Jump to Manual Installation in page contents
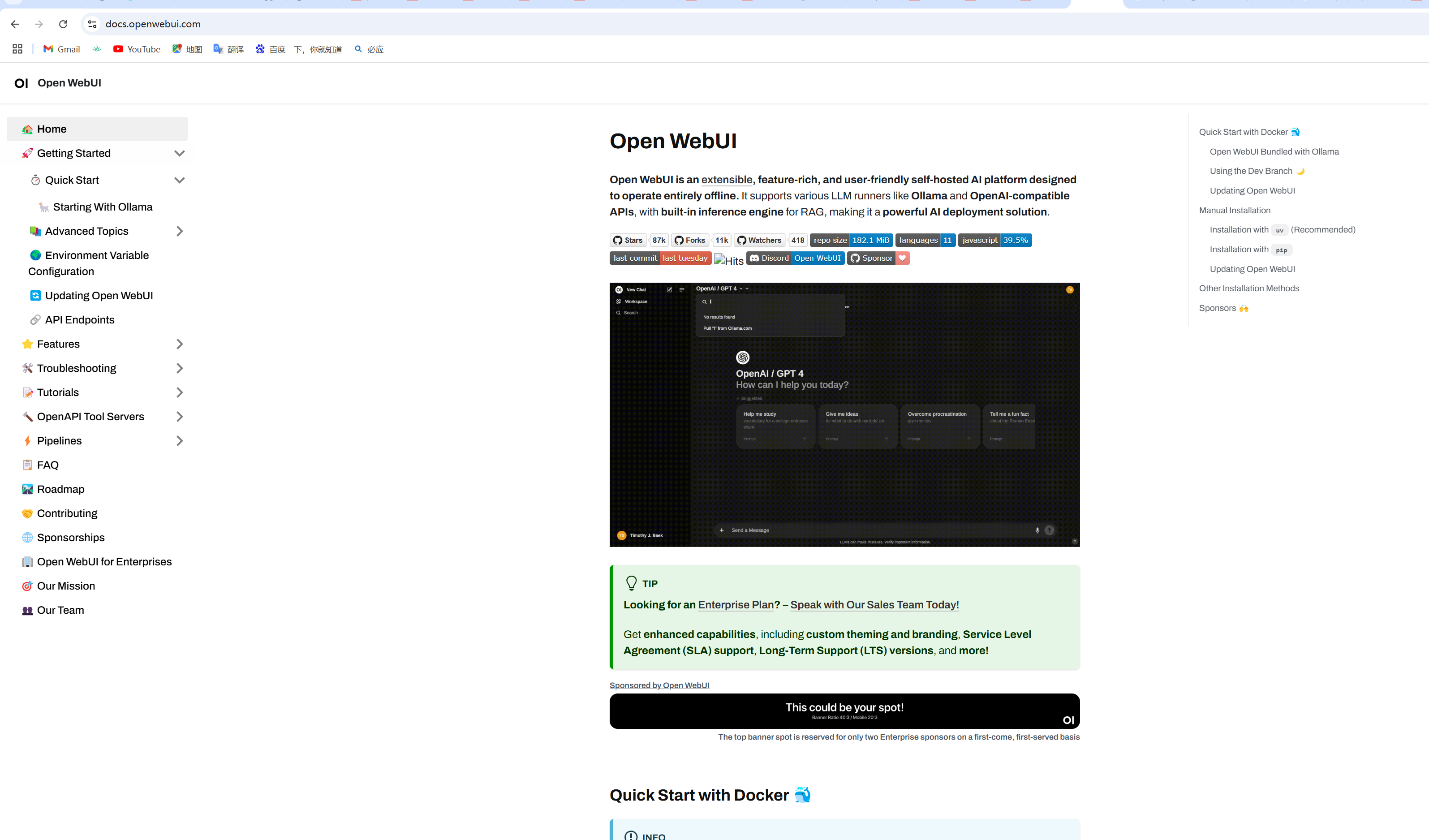This screenshot has width=1429, height=840. point(1235,211)
